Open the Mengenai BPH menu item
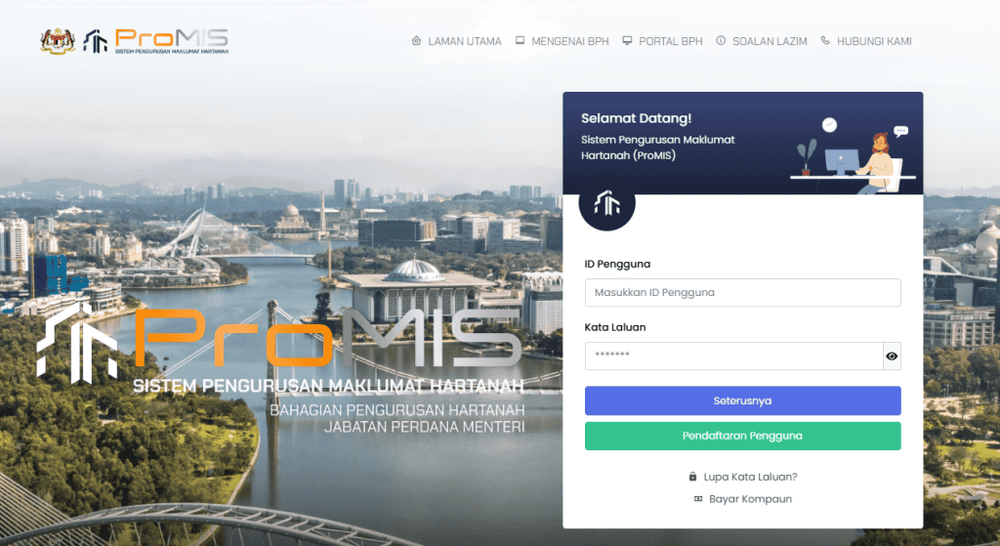This screenshot has height=546, width=1000. click(570, 41)
